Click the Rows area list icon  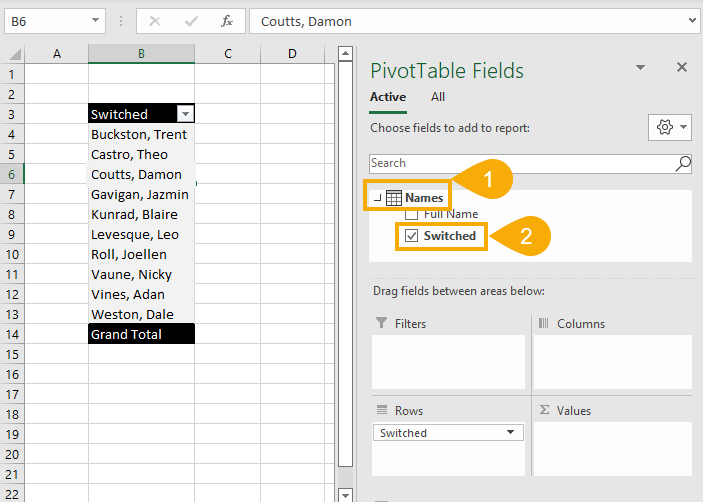click(382, 410)
